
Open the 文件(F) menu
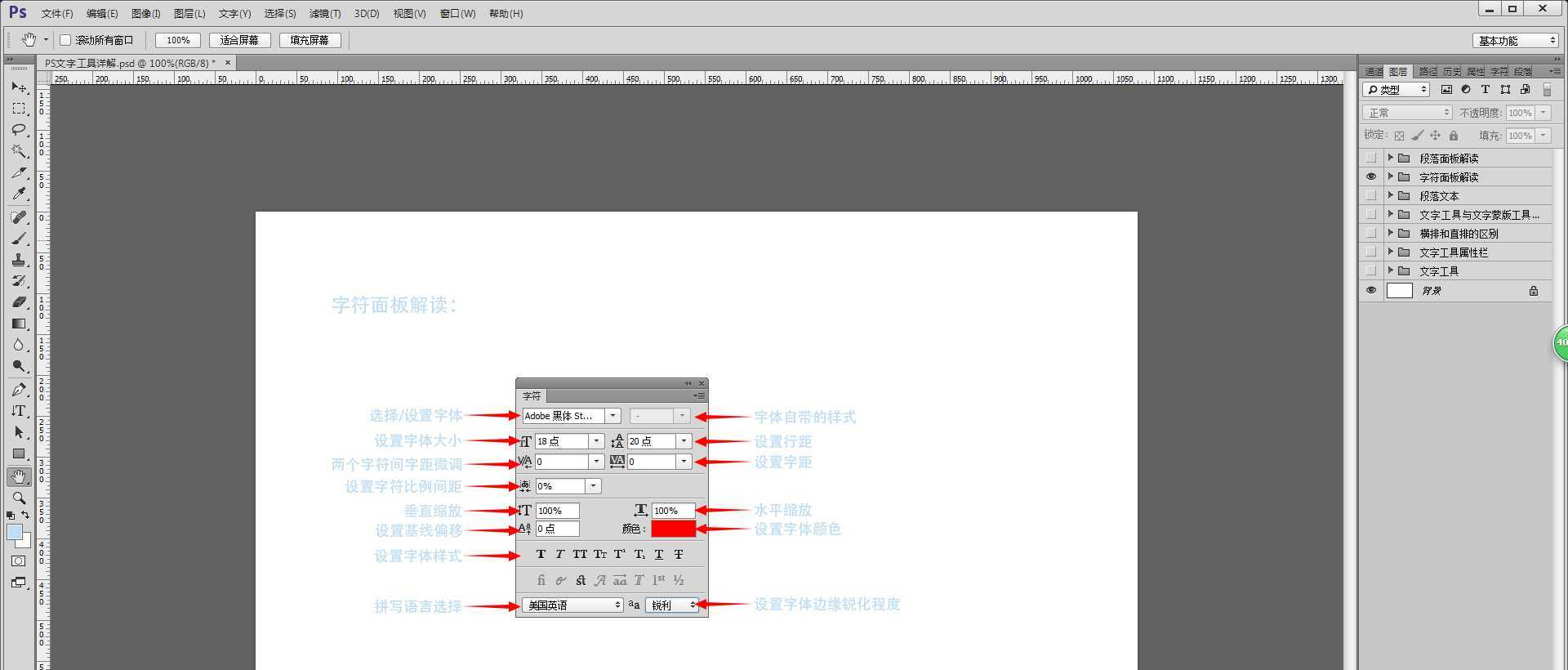coord(57,14)
